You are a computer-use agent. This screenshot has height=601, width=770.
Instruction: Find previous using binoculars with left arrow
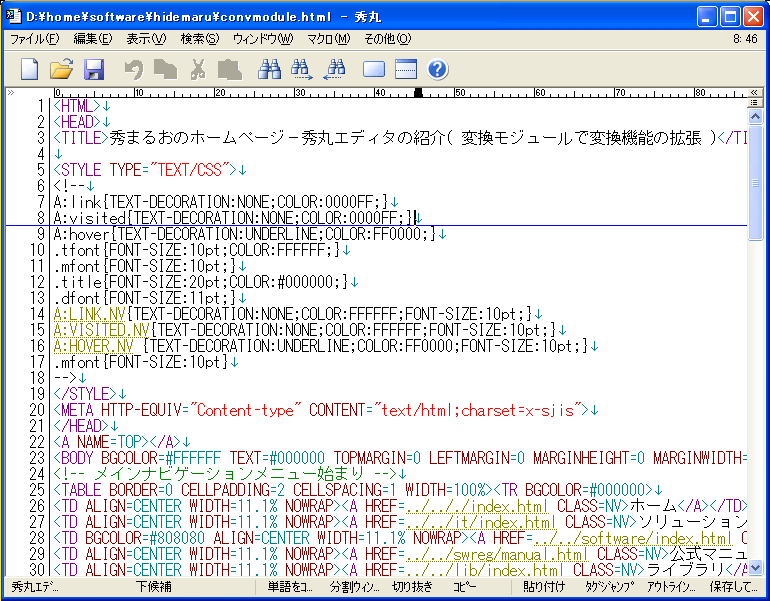336,70
